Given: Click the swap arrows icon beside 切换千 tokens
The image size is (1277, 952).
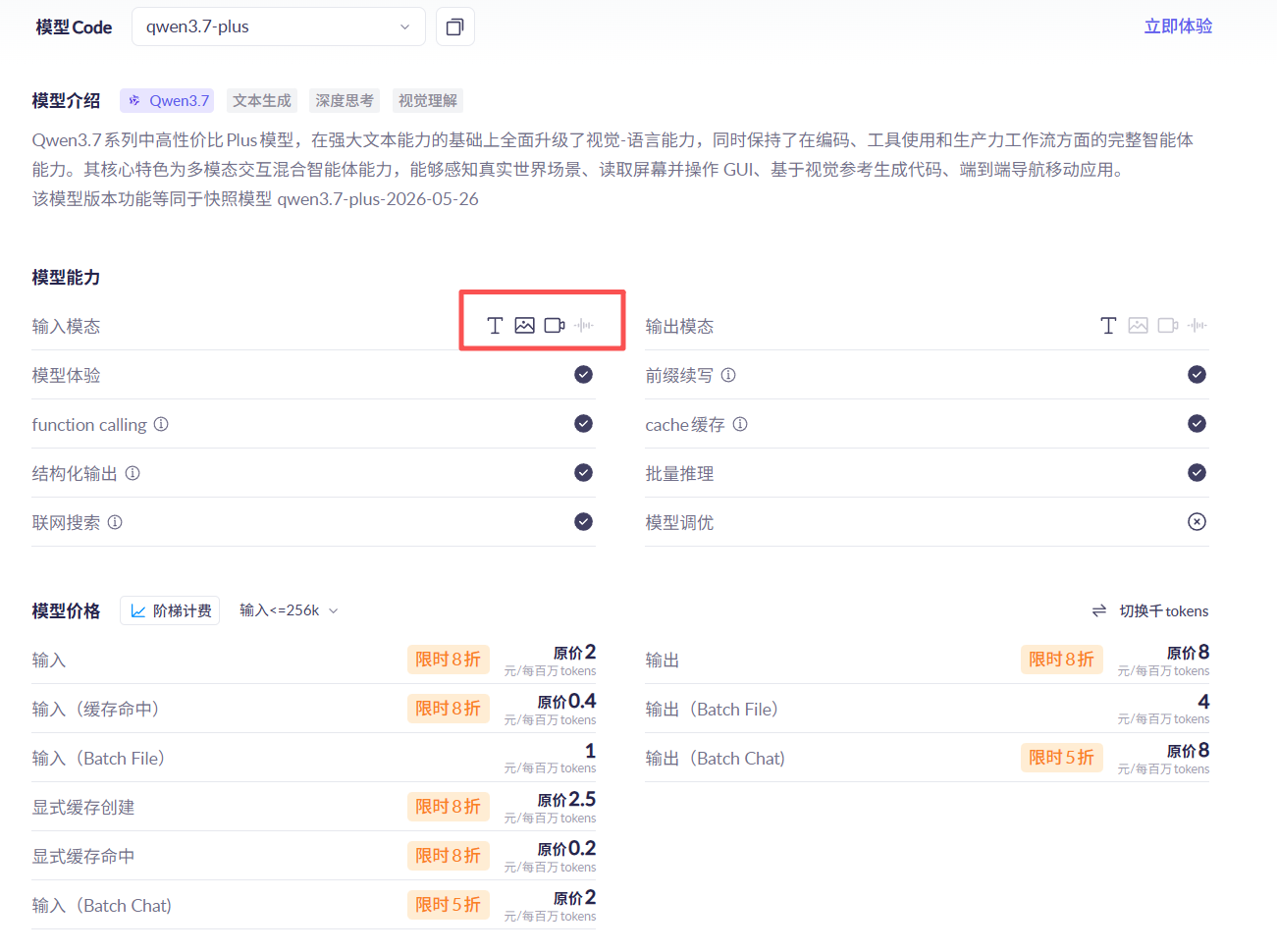Looking at the screenshot, I should pos(1099,610).
